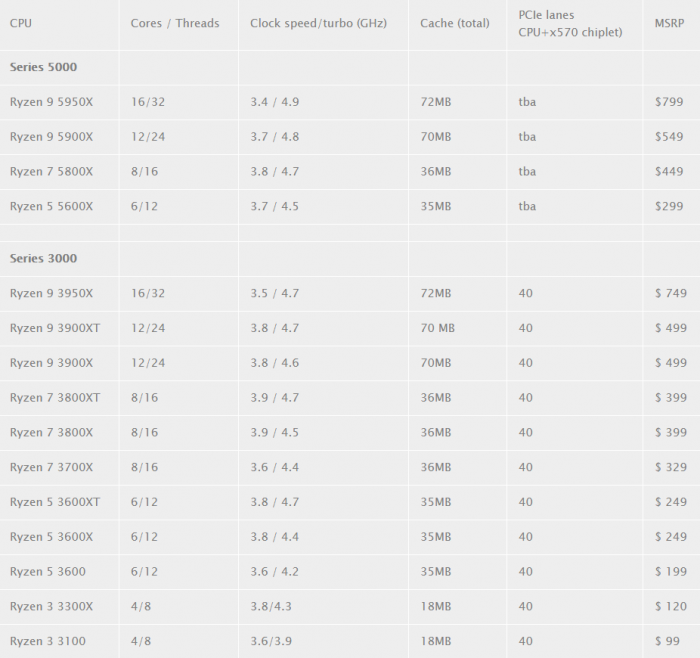Click the tba PCIe value of Ryzen 9 5950X
This screenshot has height=658, width=700.
pyautogui.click(x=527, y=102)
